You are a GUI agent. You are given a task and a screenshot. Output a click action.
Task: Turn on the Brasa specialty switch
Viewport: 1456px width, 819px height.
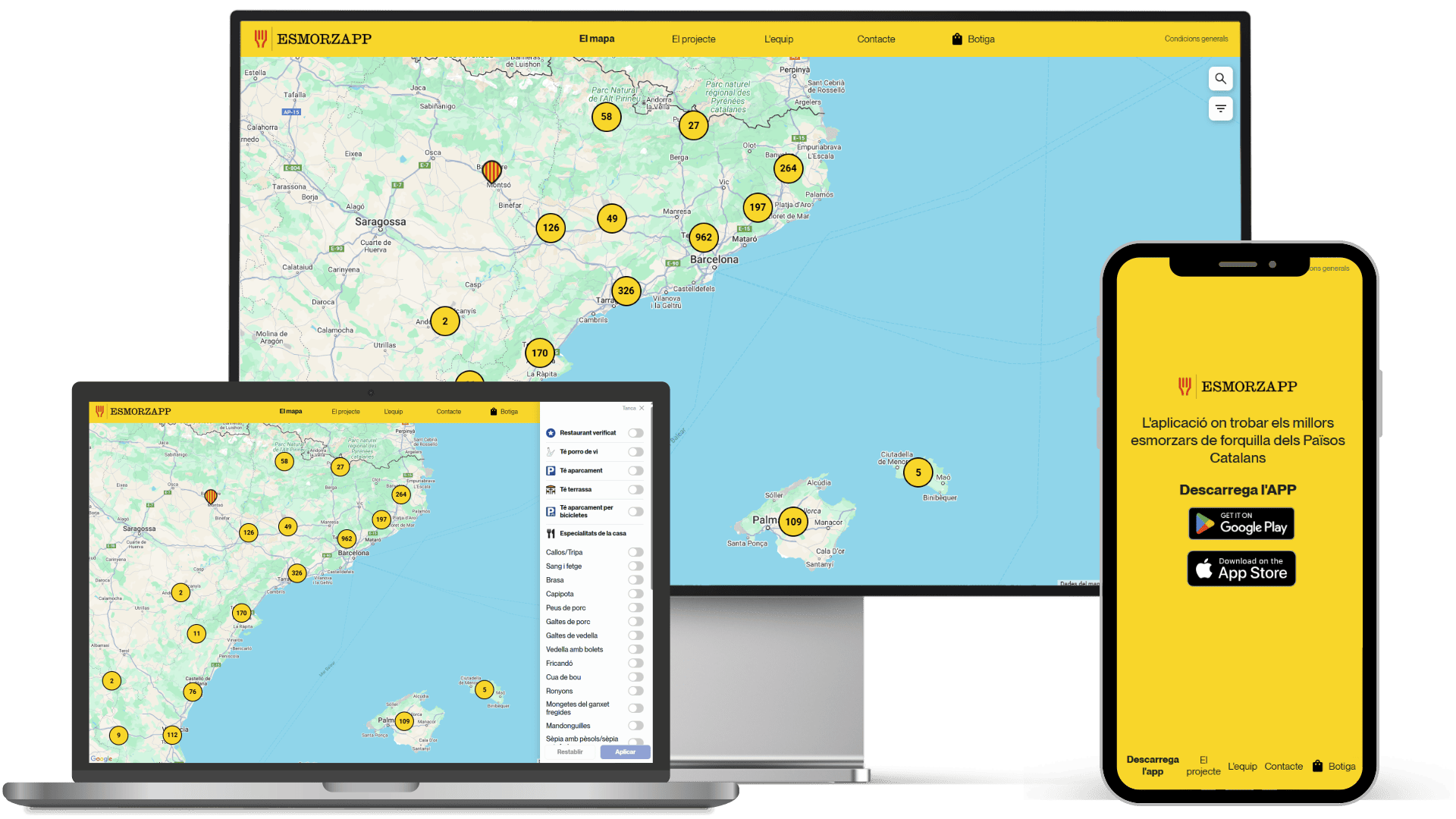pyautogui.click(x=635, y=580)
